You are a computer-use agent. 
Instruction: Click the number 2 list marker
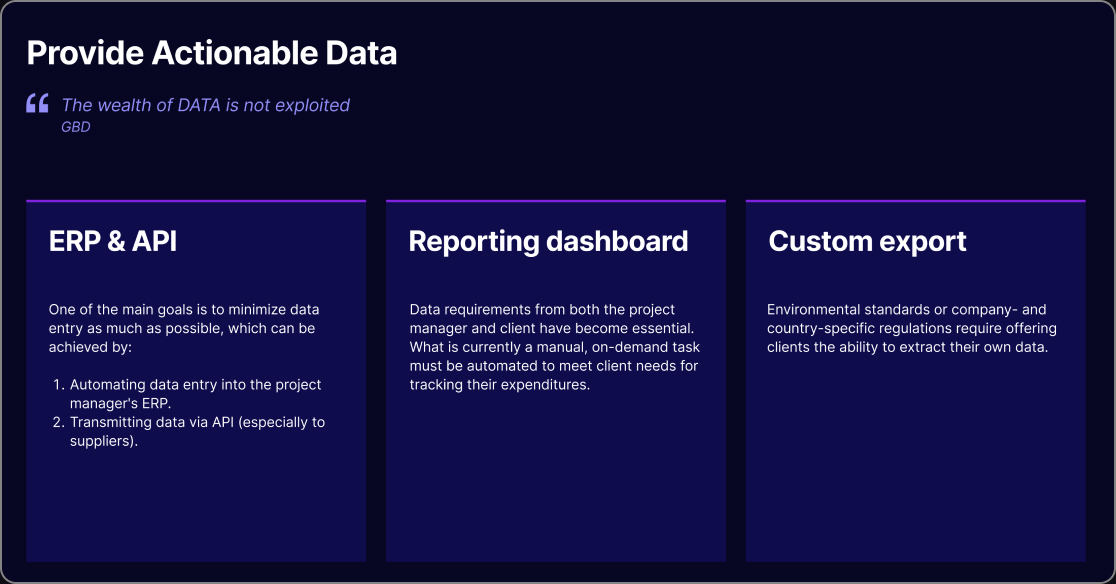click(x=58, y=423)
